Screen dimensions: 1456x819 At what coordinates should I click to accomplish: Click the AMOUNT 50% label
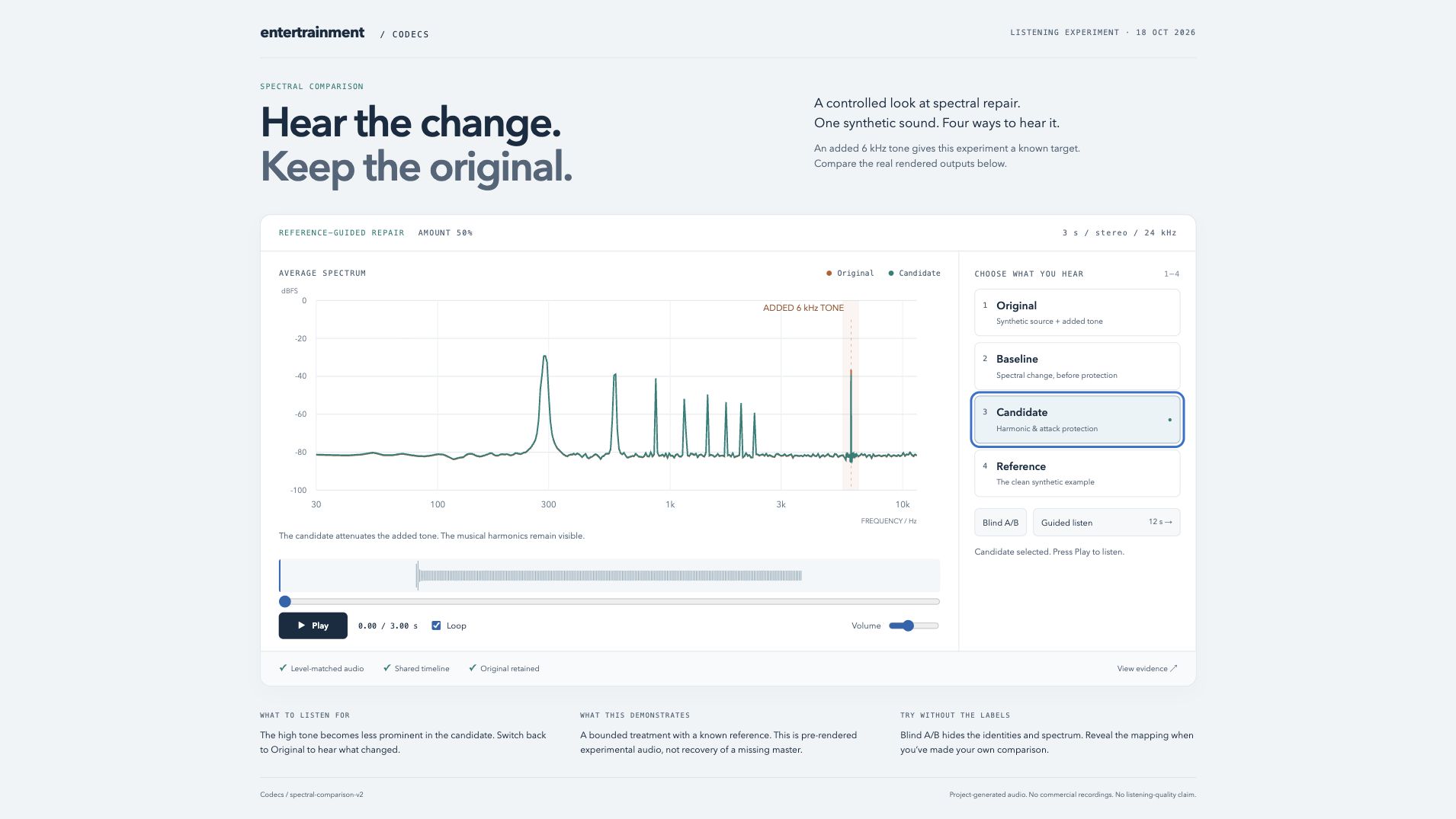pos(445,233)
